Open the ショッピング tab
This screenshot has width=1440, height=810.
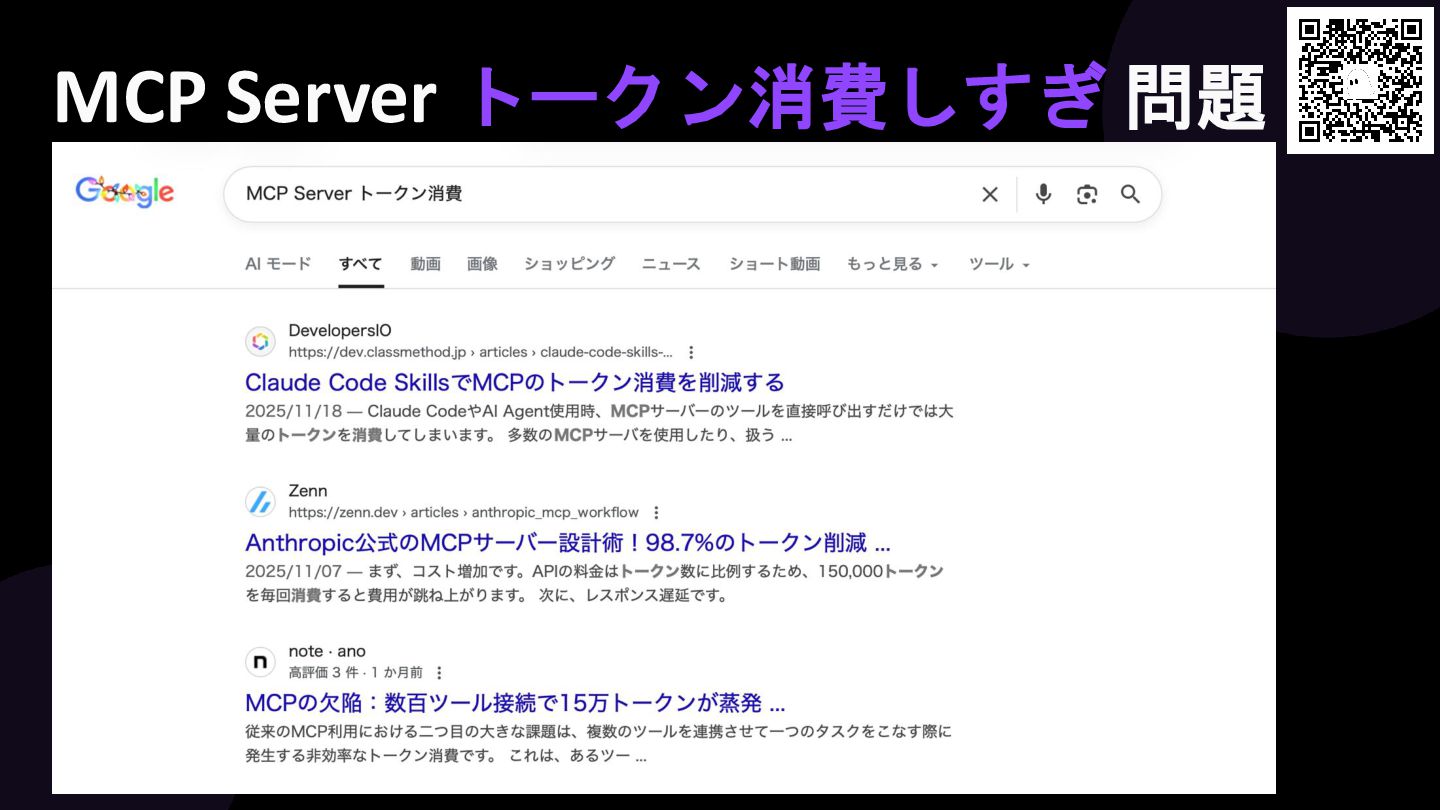tap(569, 264)
